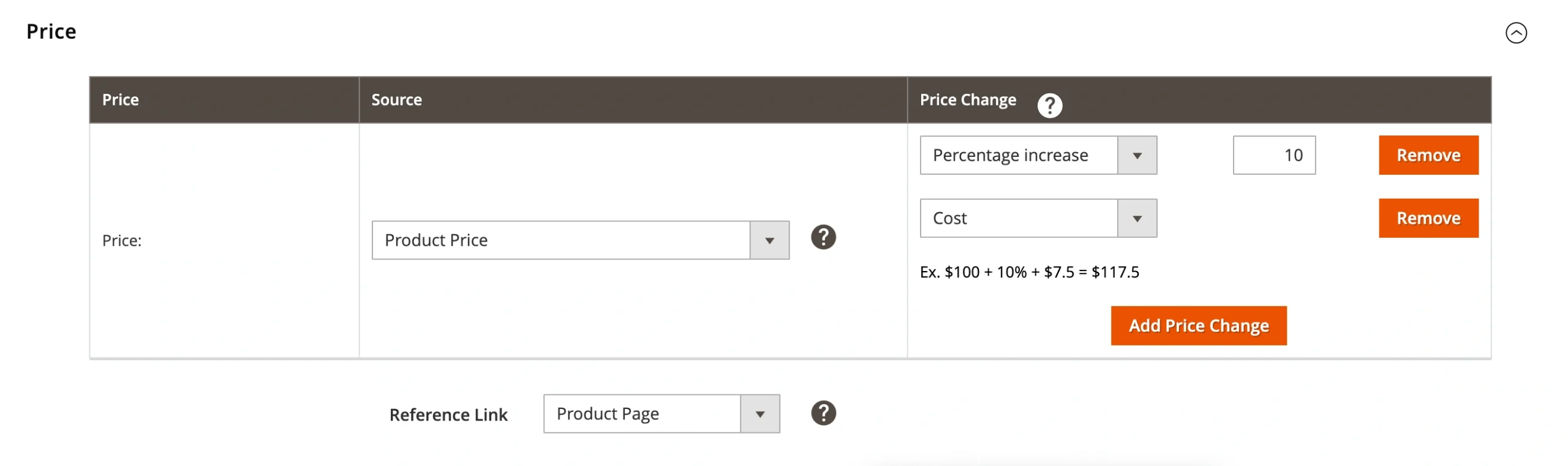
Task: Expand the Product Price source dropdown
Action: click(x=579, y=240)
